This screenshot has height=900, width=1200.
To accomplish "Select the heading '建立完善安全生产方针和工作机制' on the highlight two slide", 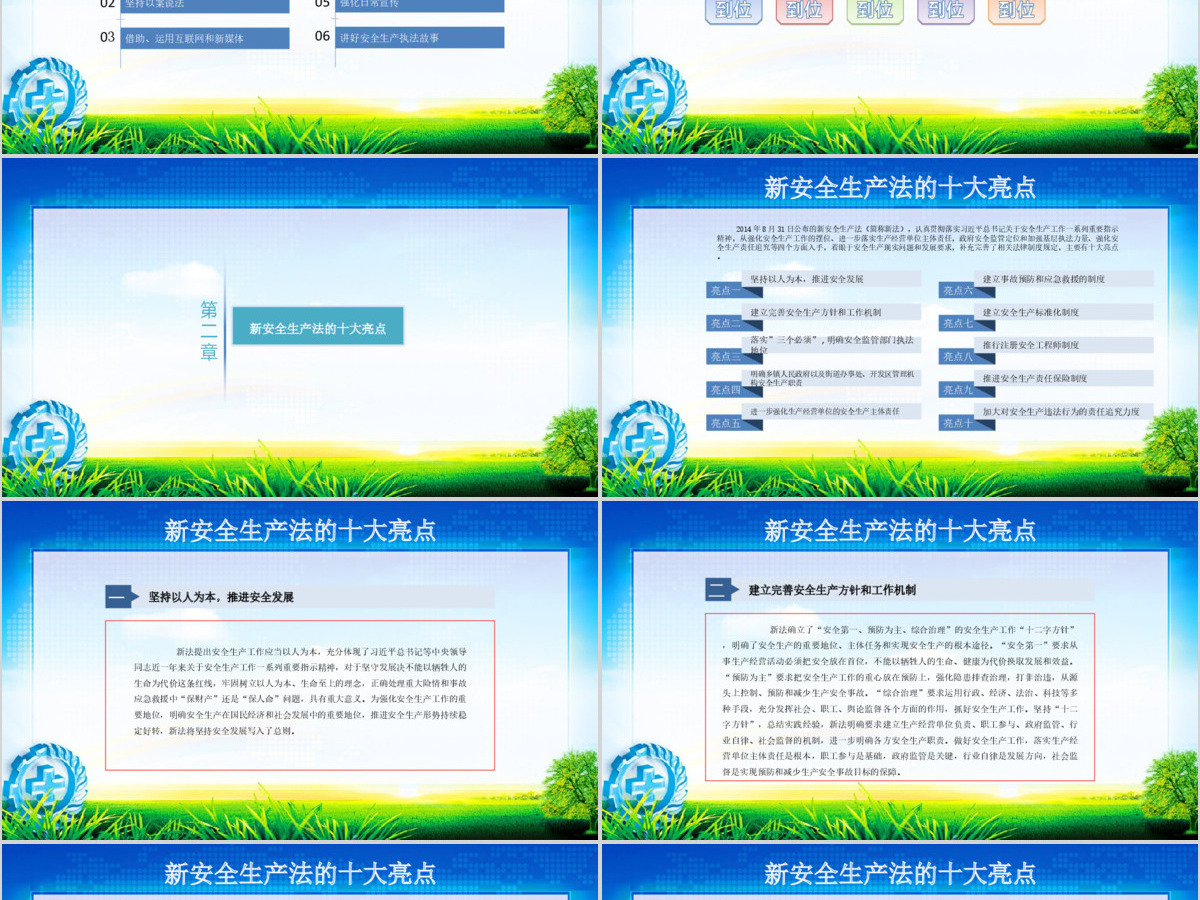I will click(832, 590).
